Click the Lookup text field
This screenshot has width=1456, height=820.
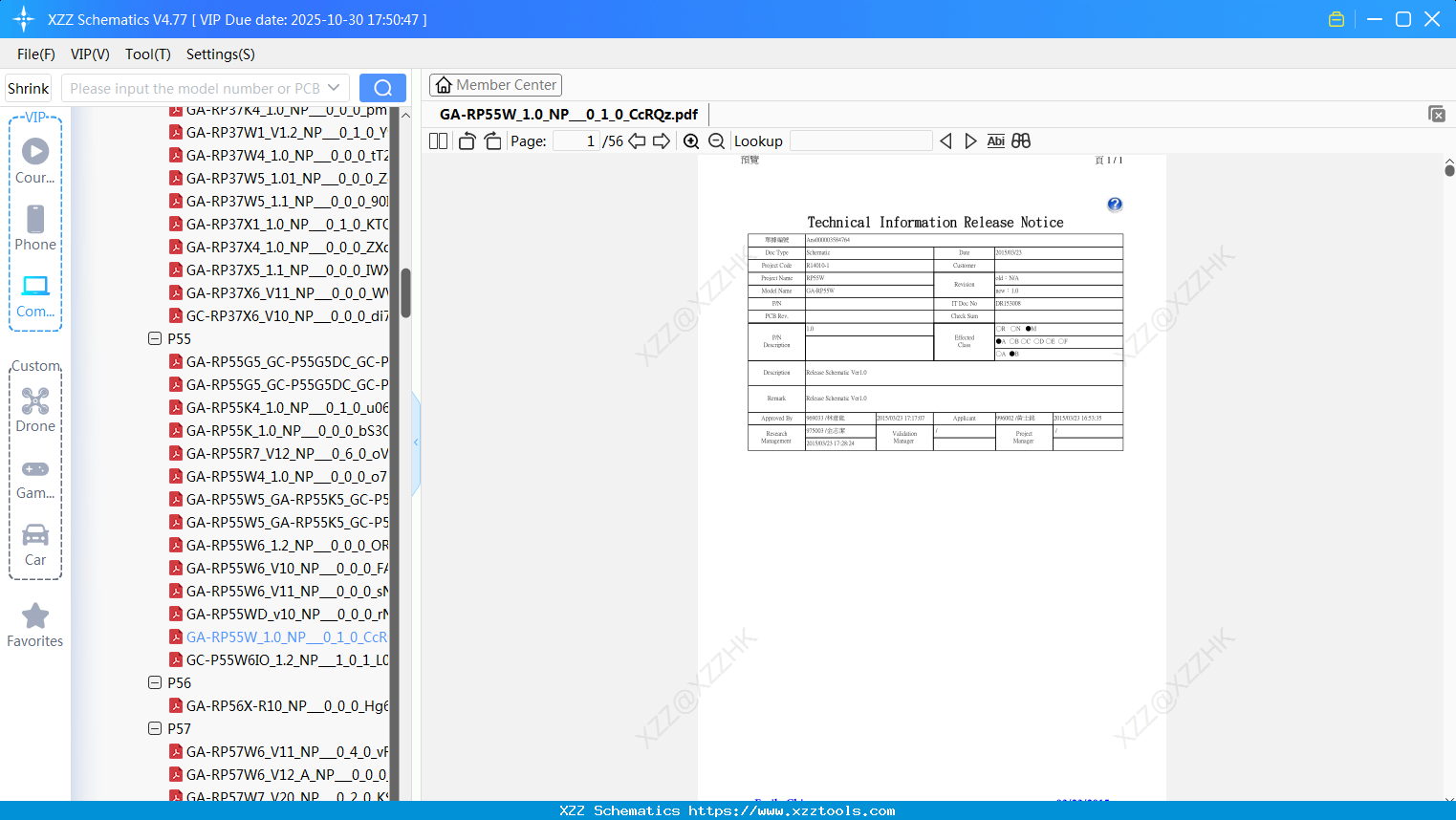click(x=861, y=141)
